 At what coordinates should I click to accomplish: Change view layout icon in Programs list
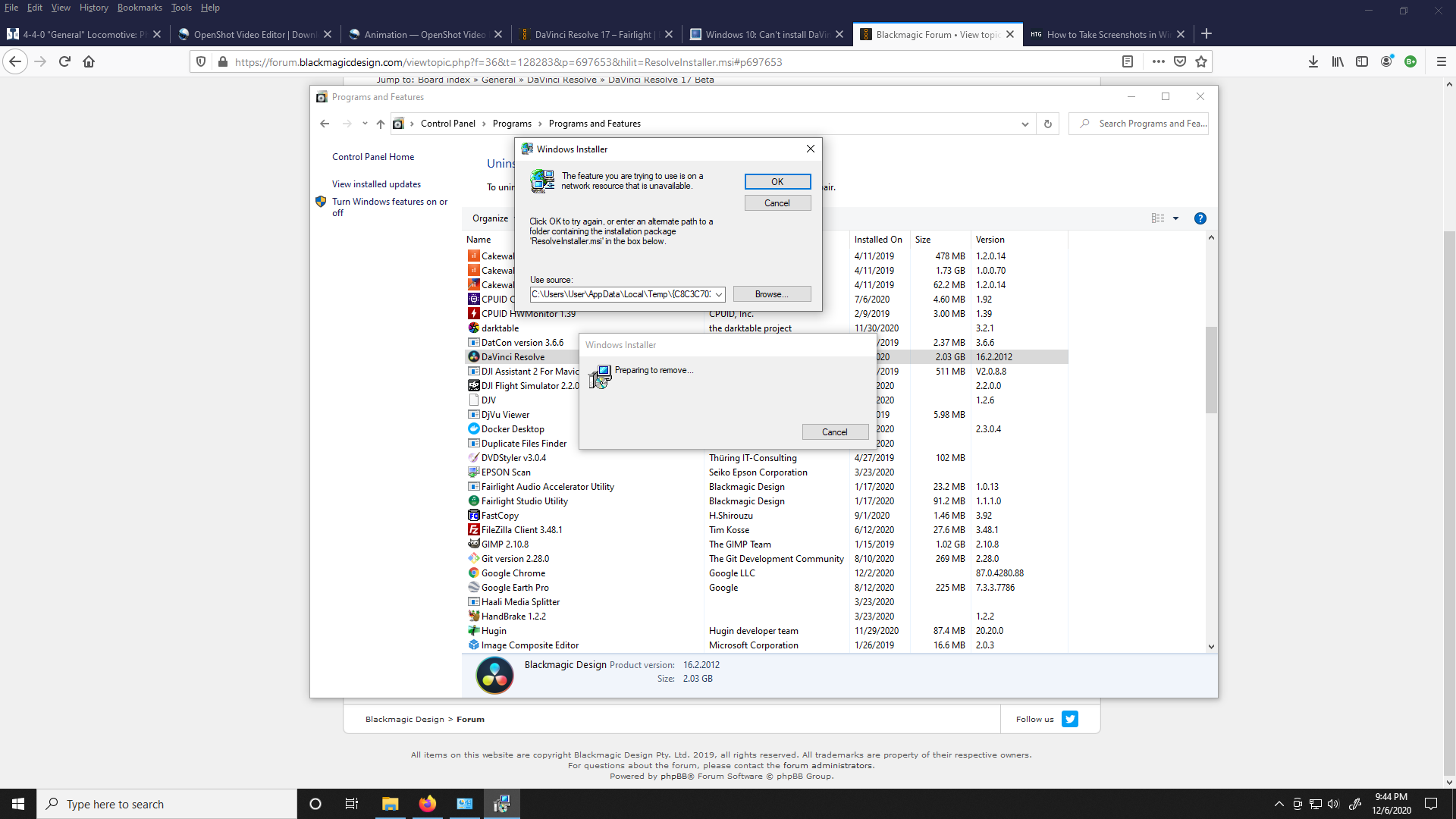(x=1158, y=218)
